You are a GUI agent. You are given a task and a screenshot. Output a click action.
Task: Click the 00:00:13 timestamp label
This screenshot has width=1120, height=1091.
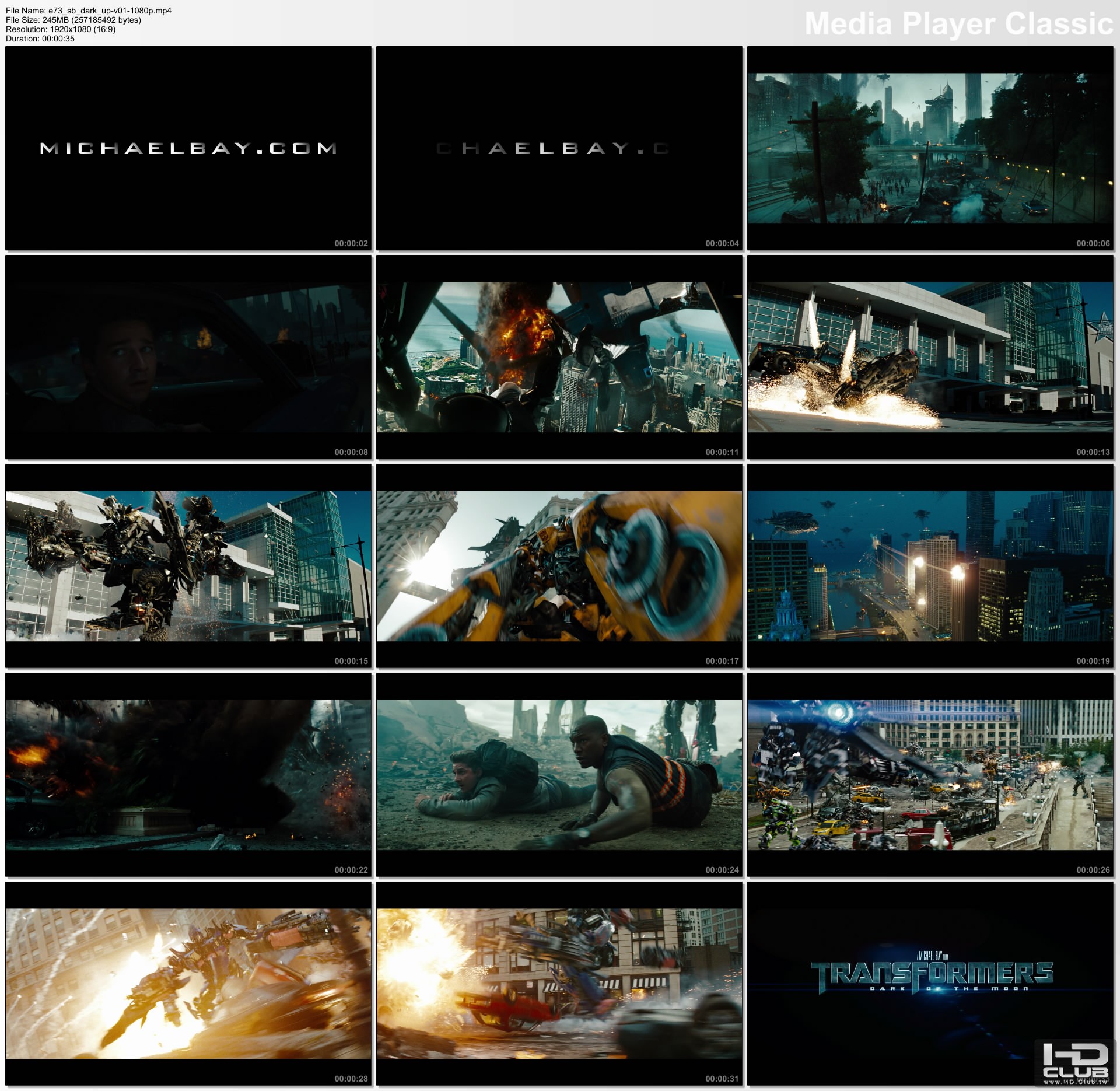pos(1093,452)
